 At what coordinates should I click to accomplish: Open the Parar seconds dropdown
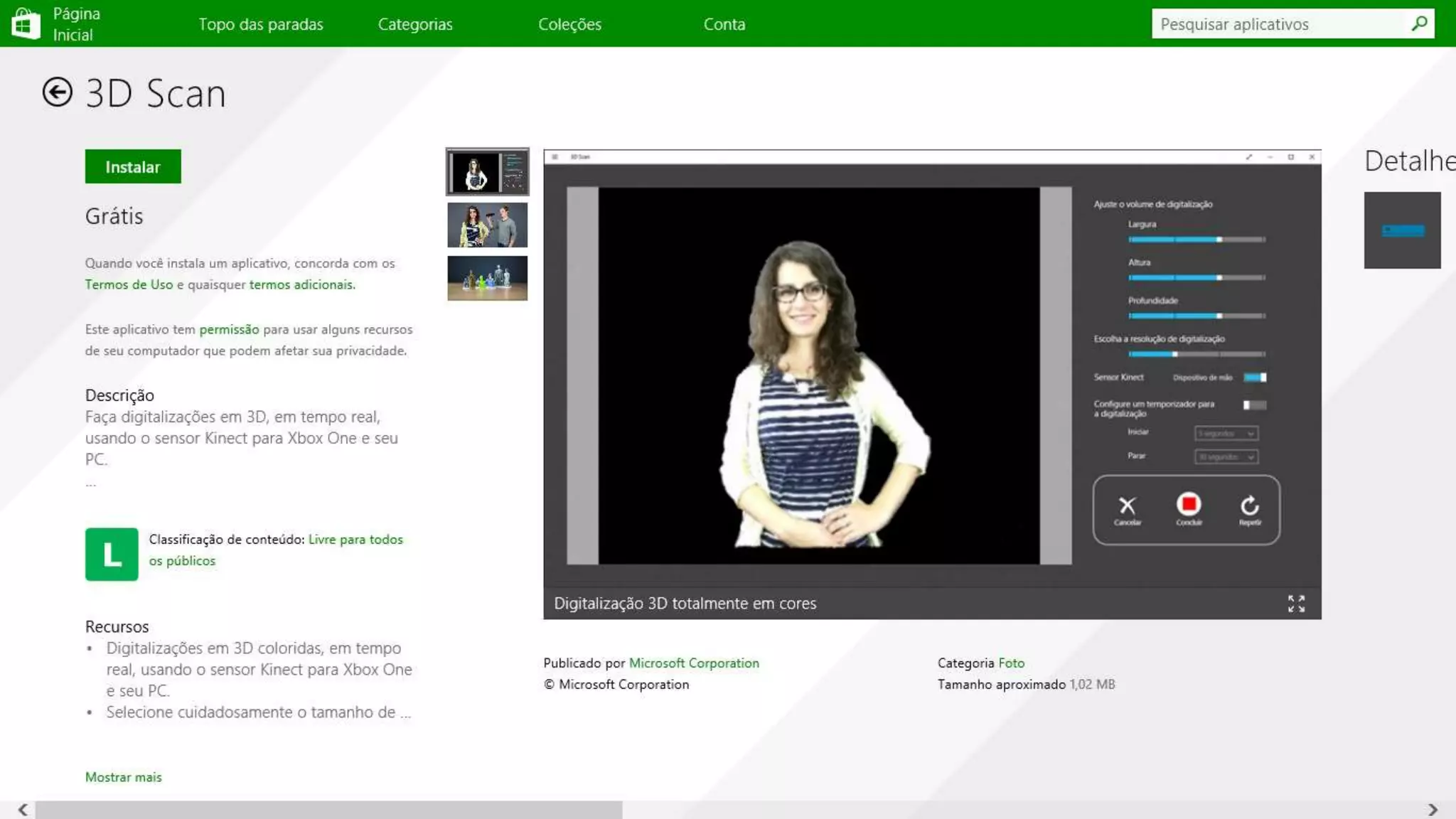(1226, 457)
